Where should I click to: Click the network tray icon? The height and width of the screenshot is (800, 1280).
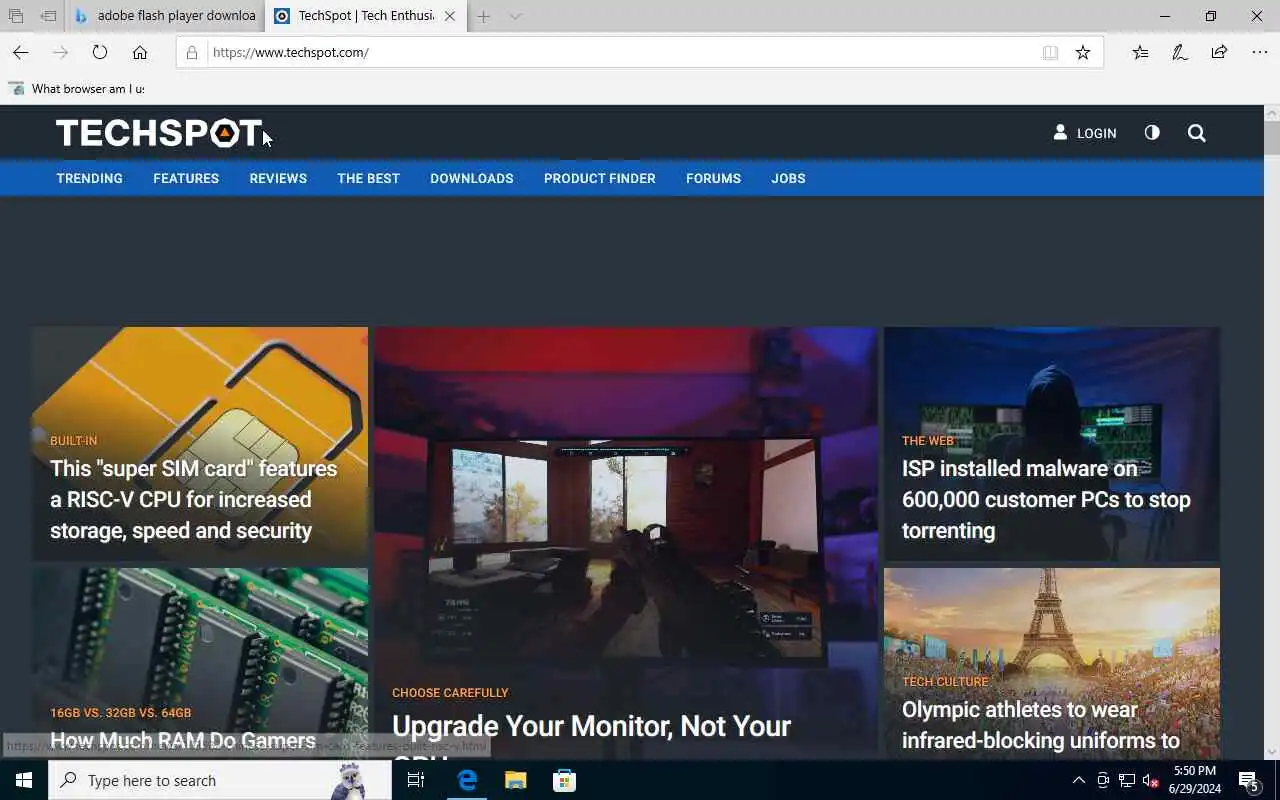[1127, 780]
